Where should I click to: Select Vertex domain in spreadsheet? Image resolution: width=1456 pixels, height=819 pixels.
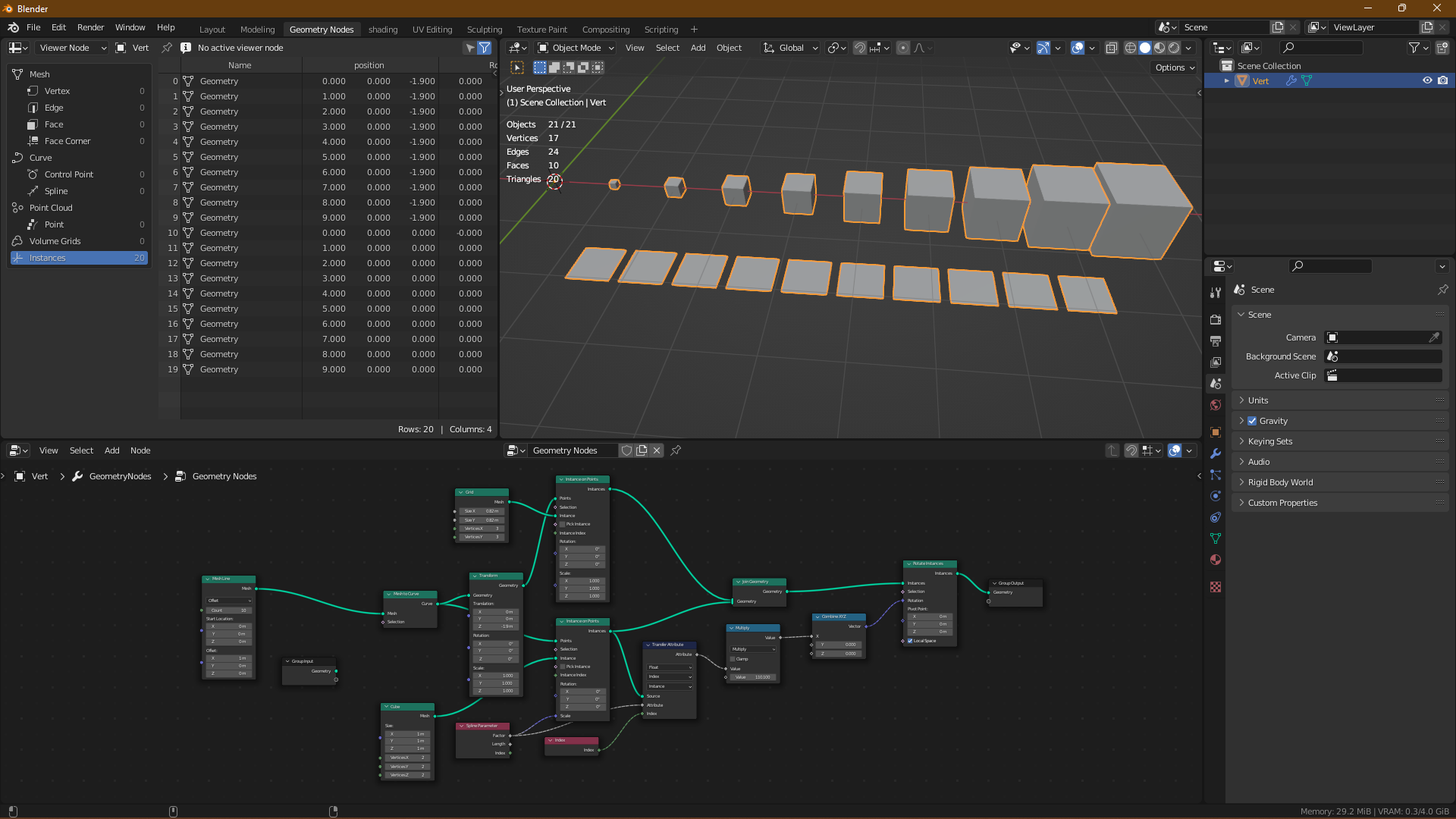(79, 91)
